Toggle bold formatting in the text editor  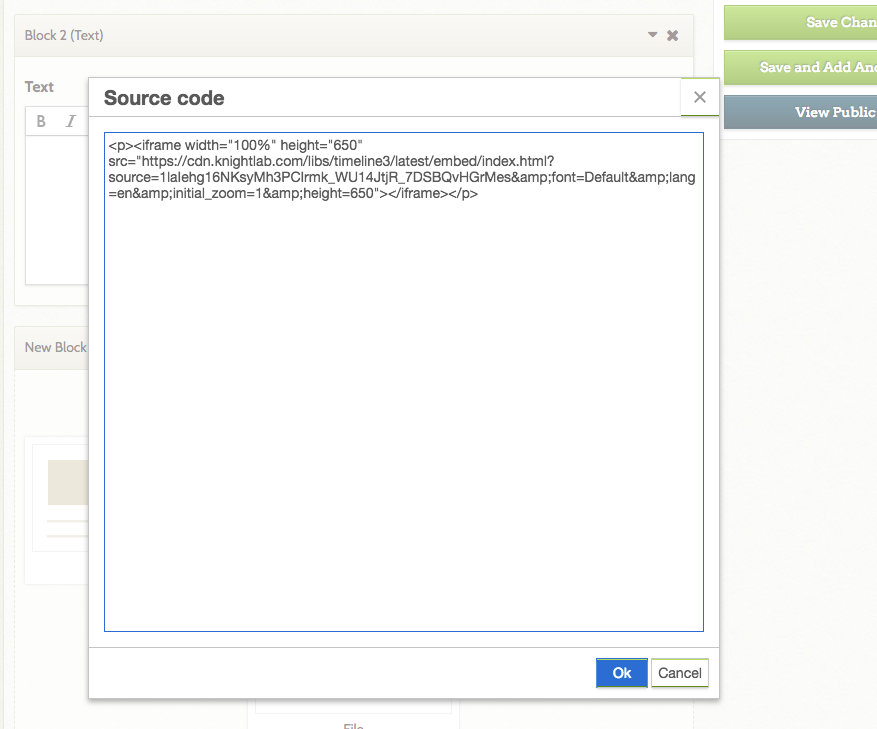41,121
